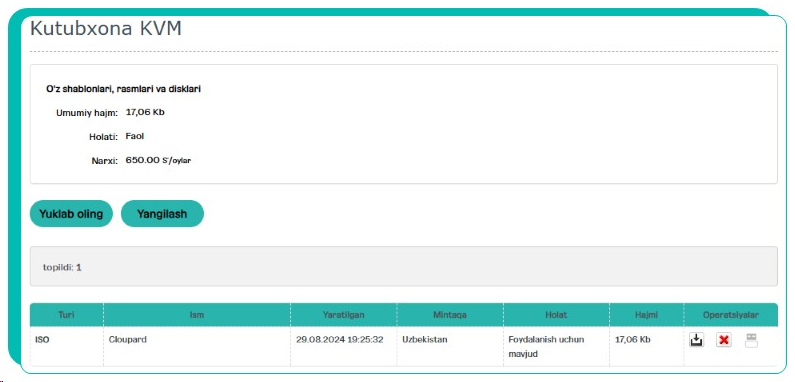Click the Holati label
795x382 pixels.
coord(103,136)
